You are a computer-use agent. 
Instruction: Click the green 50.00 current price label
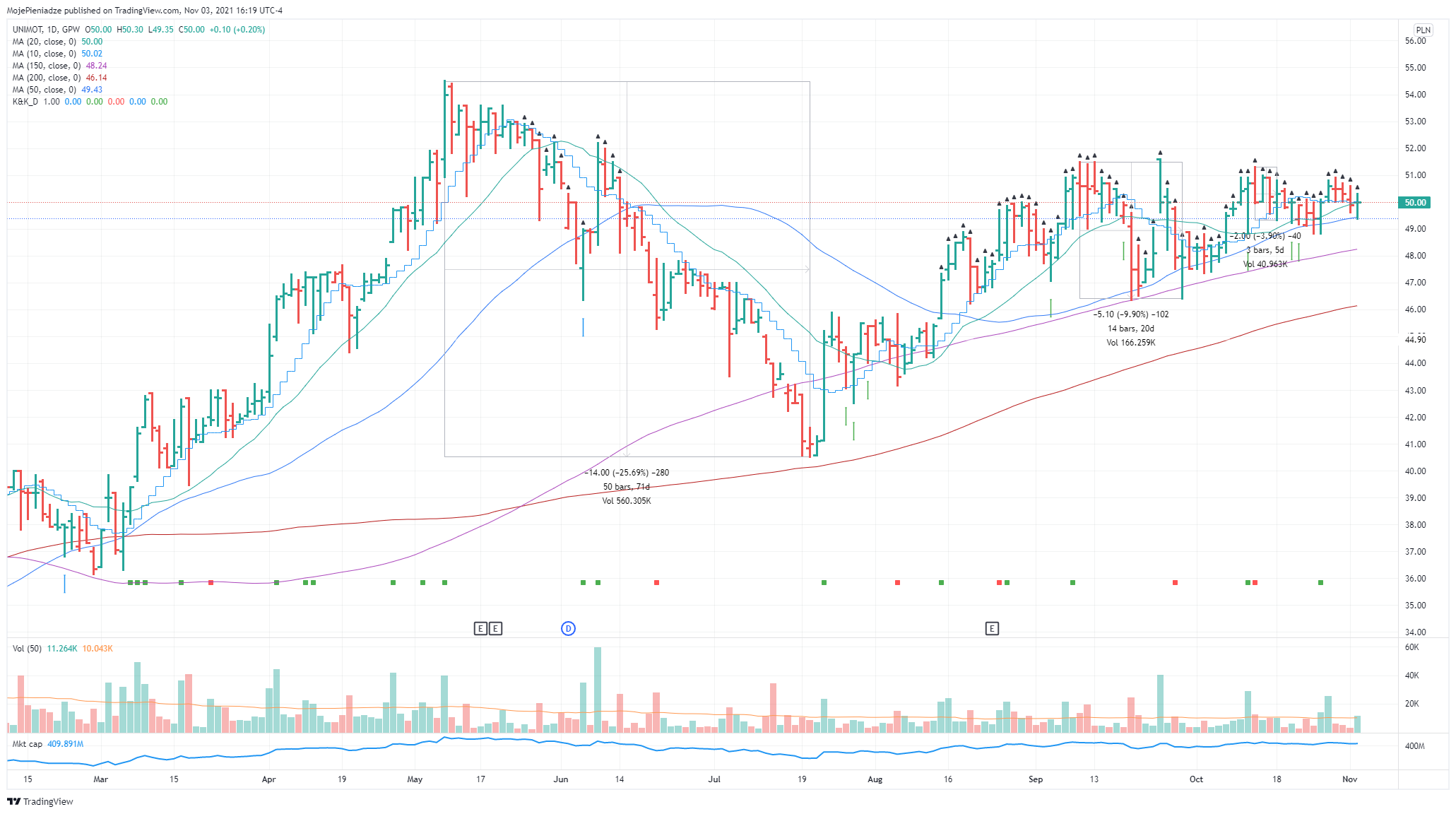[x=1415, y=202]
